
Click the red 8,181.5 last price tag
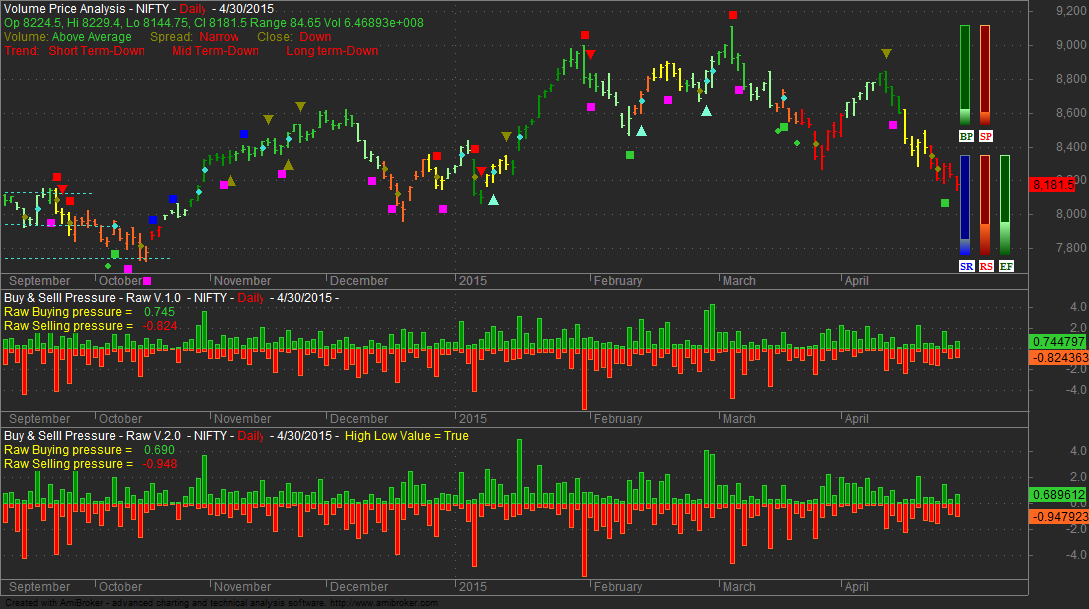coord(1053,185)
